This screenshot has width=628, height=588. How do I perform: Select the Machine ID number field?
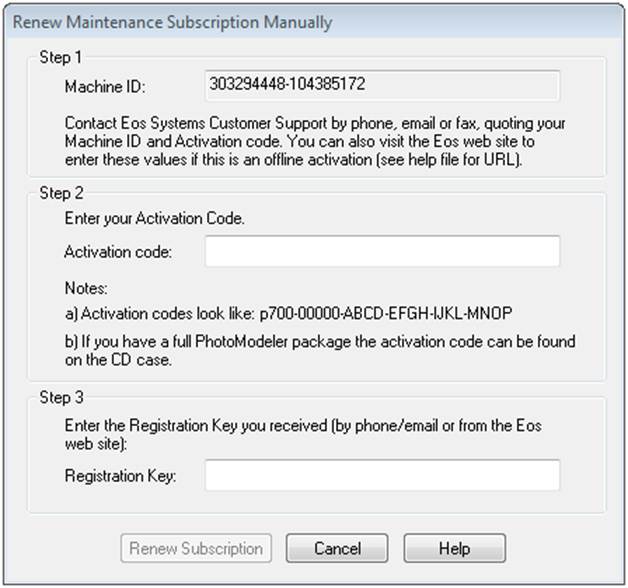coord(382,85)
